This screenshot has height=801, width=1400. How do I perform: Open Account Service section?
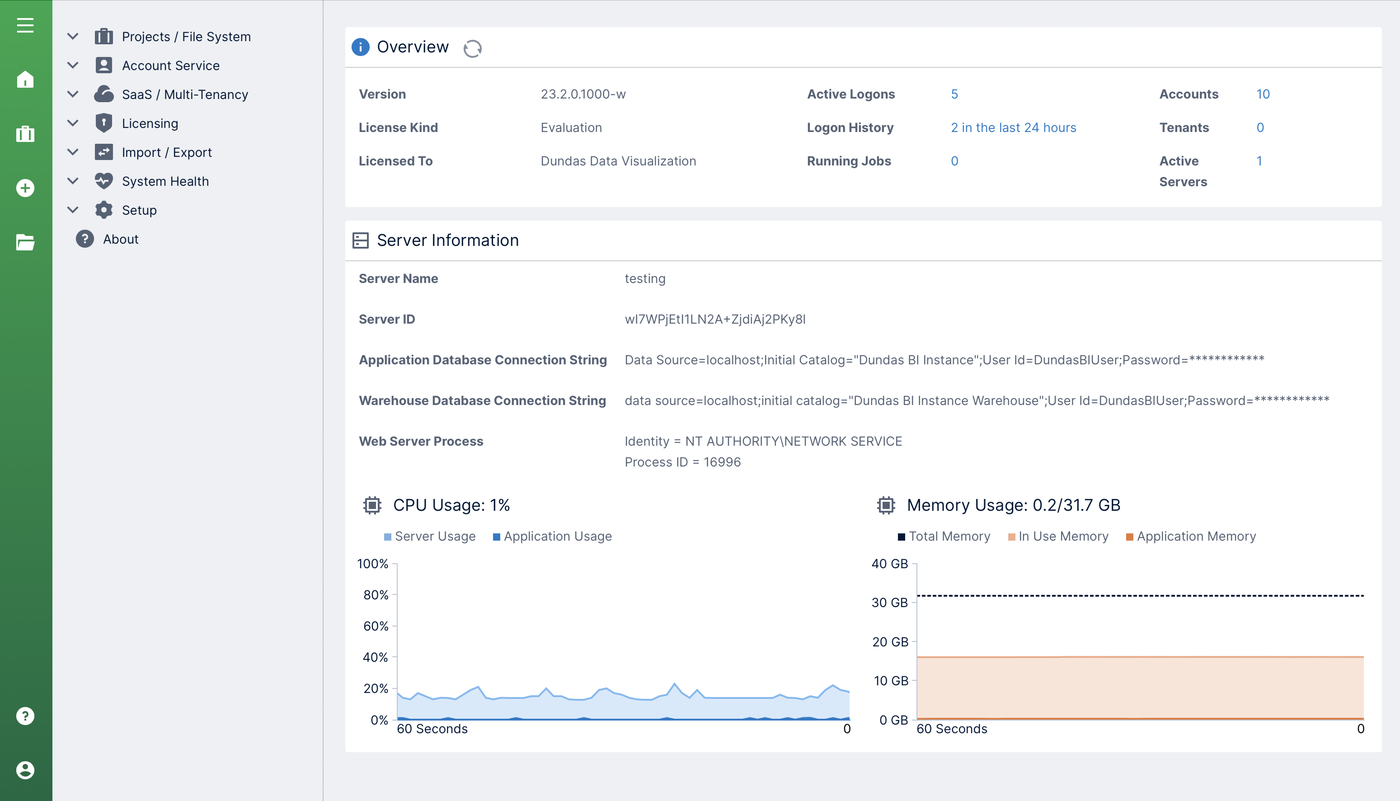coord(171,66)
